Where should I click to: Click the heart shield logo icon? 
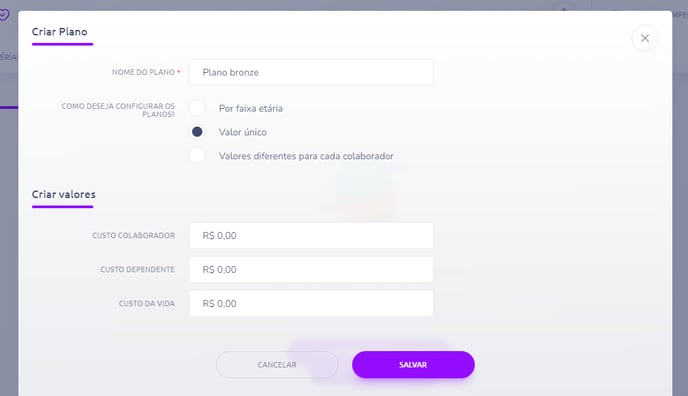(4, 16)
